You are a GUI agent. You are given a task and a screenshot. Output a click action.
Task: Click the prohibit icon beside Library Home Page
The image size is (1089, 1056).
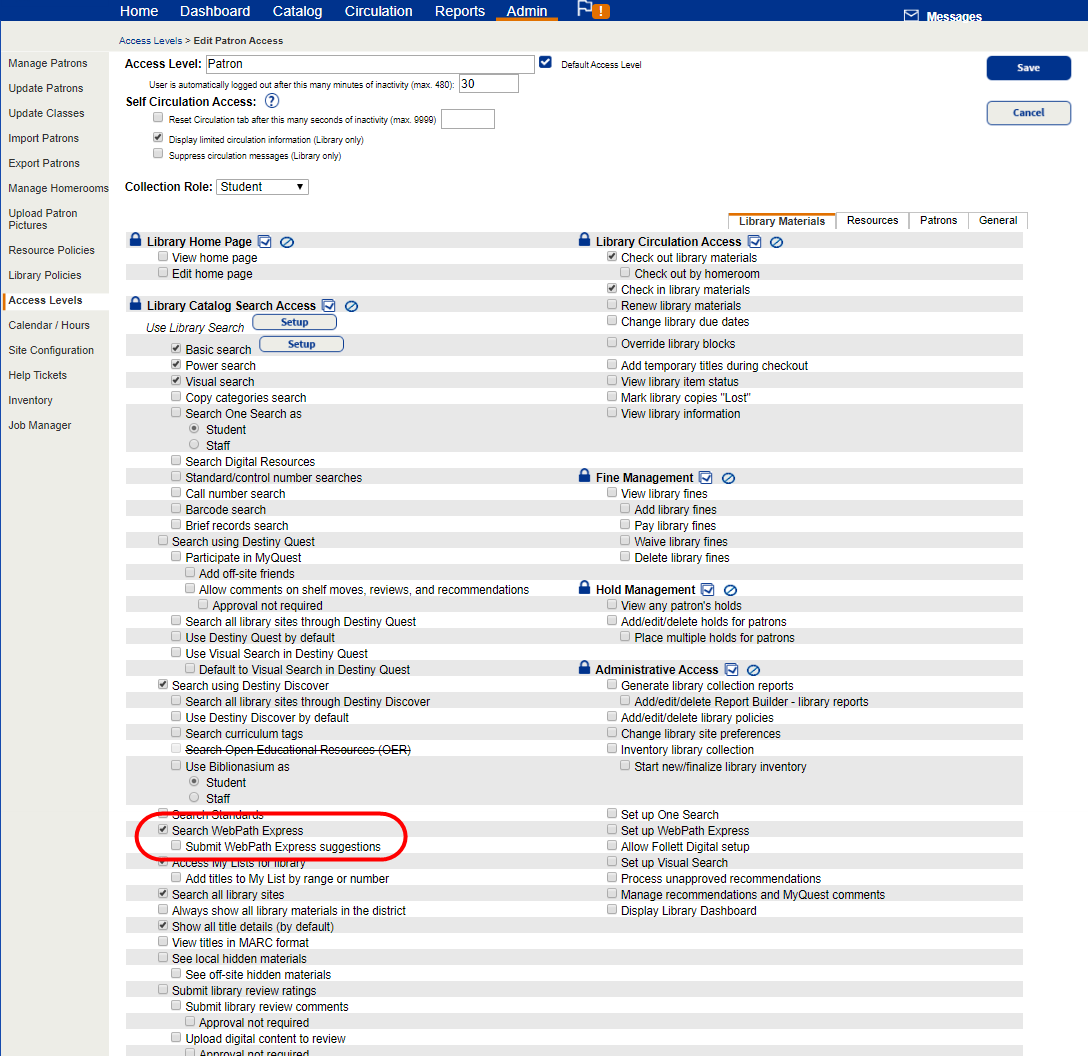click(x=287, y=241)
